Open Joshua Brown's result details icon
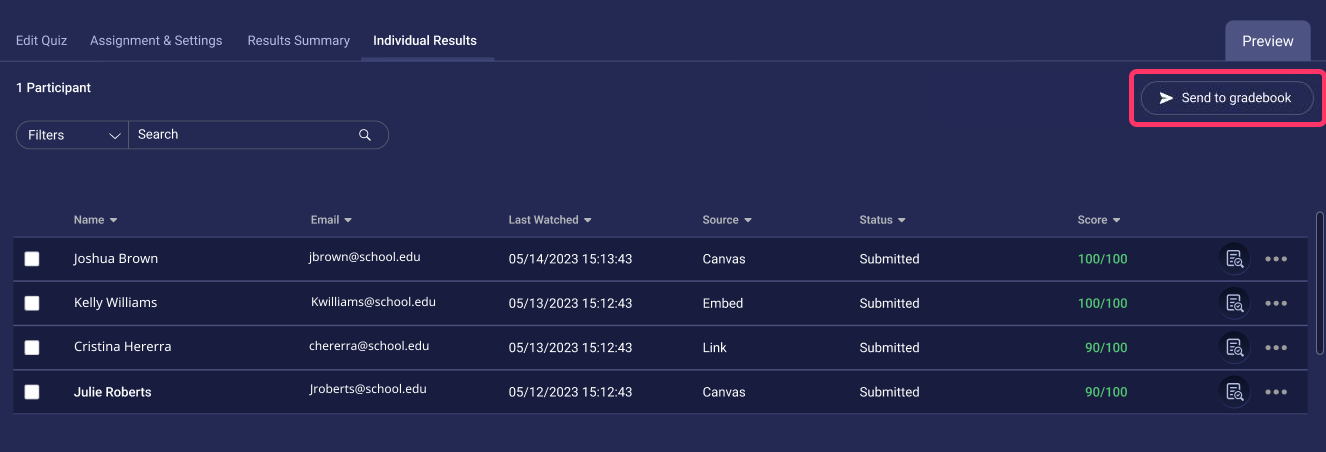Image resolution: width=1326 pixels, height=452 pixels. 1235,259
